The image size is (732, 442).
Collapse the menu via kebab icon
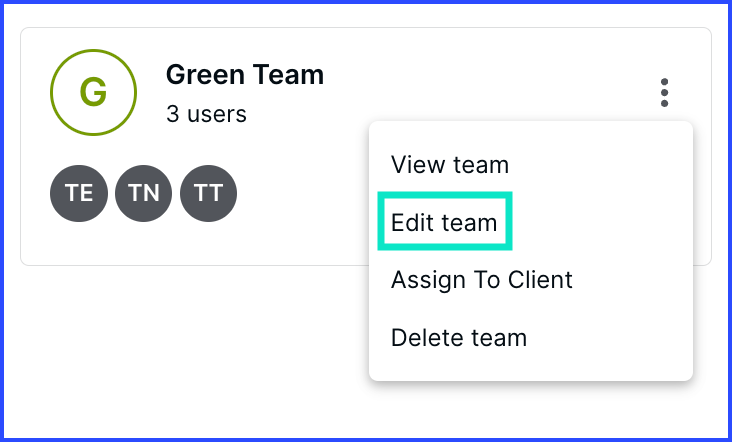click(x=664, y=92)
